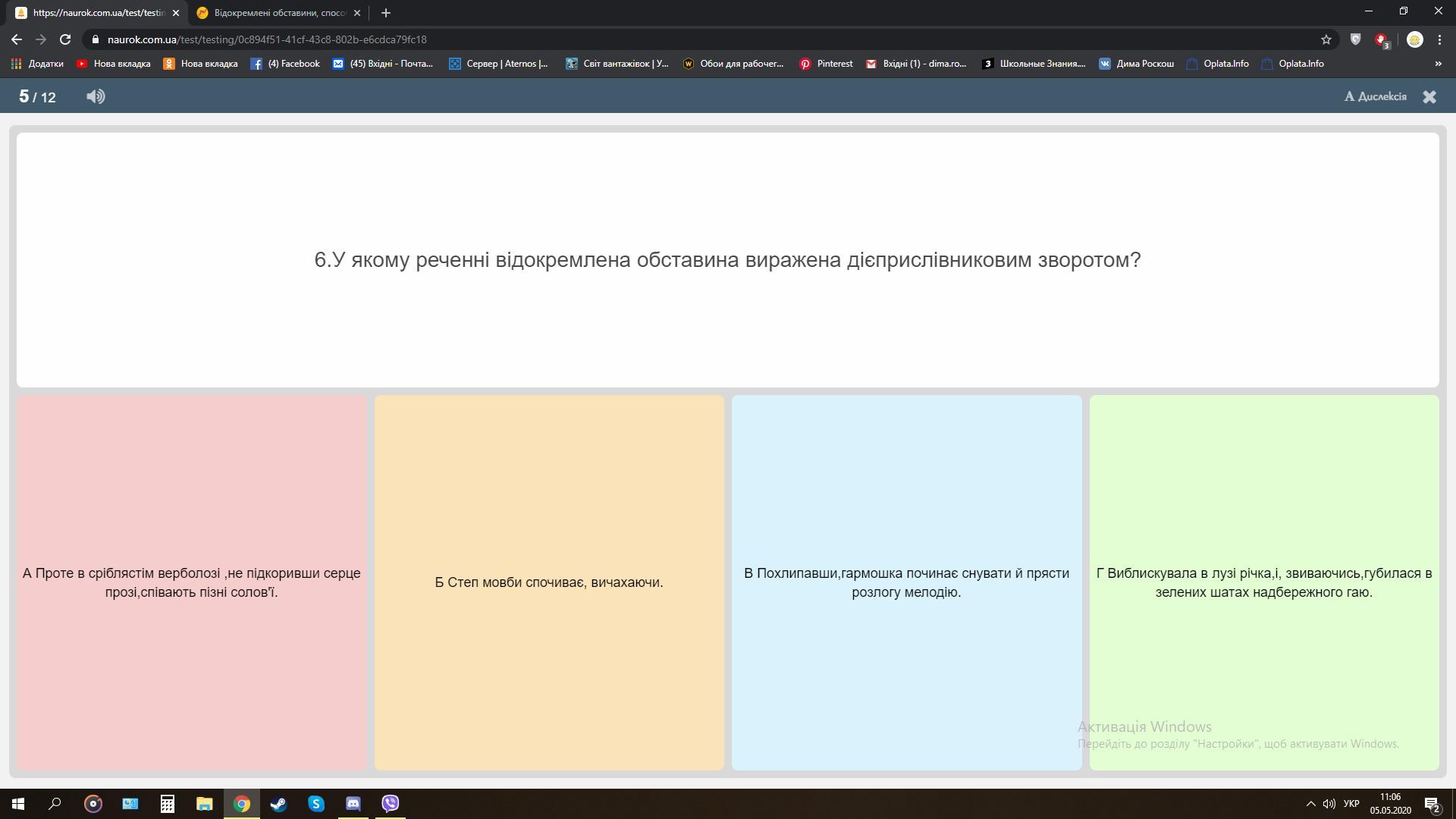The width and height of the screenshot is (1456, 819).
Task: Toggle the Дислексія font mode
Action: point(1376,96)
